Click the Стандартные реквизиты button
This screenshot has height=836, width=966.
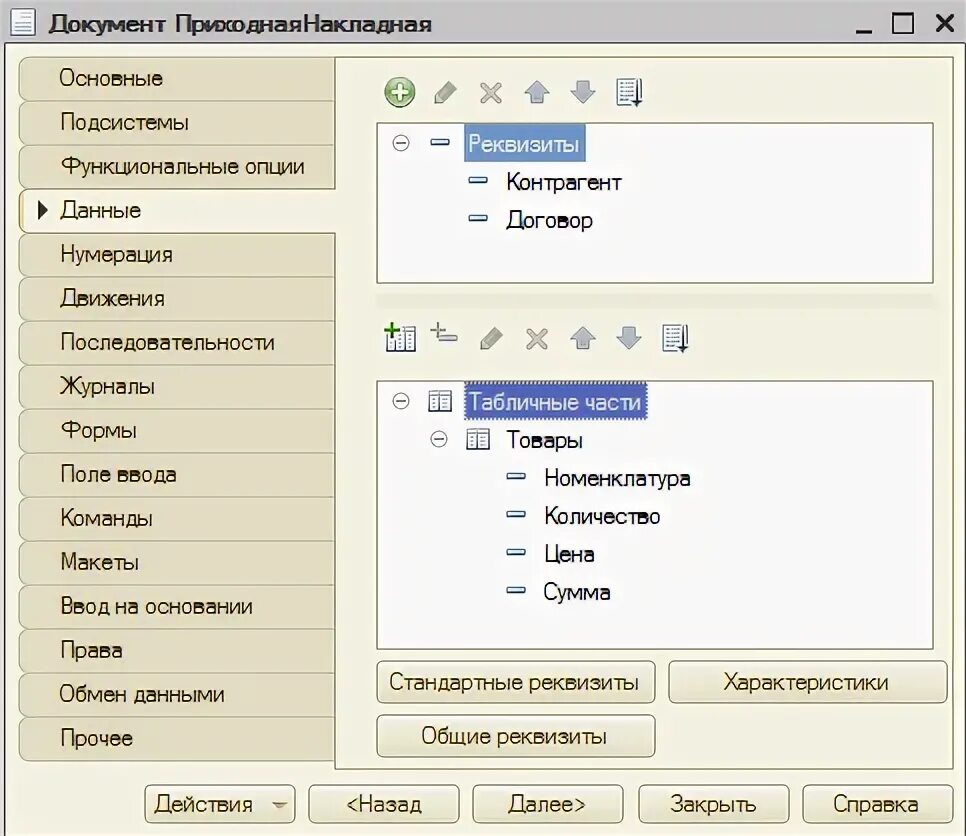[516, 682]
